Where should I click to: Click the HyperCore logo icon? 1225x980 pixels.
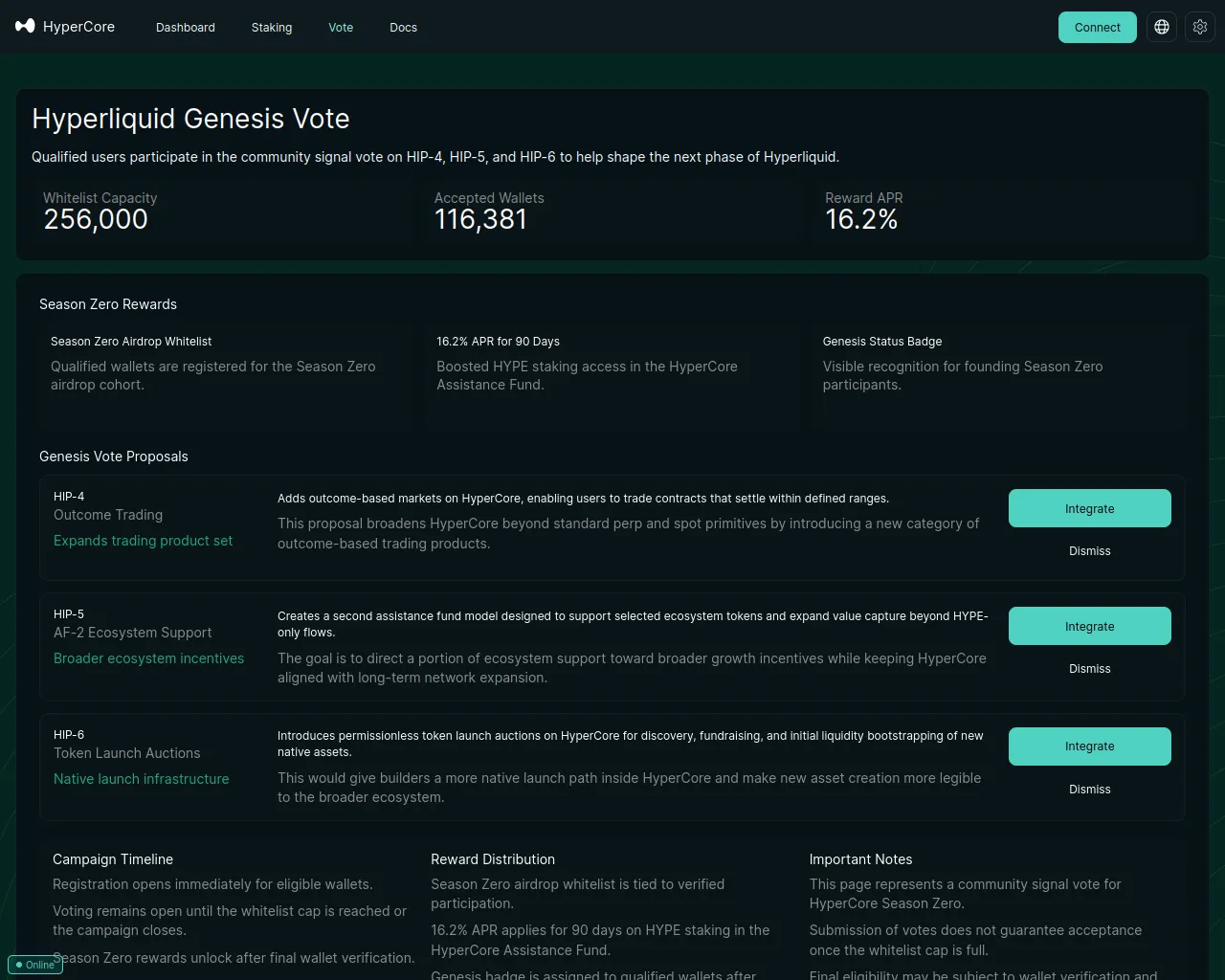coord(25,26)
